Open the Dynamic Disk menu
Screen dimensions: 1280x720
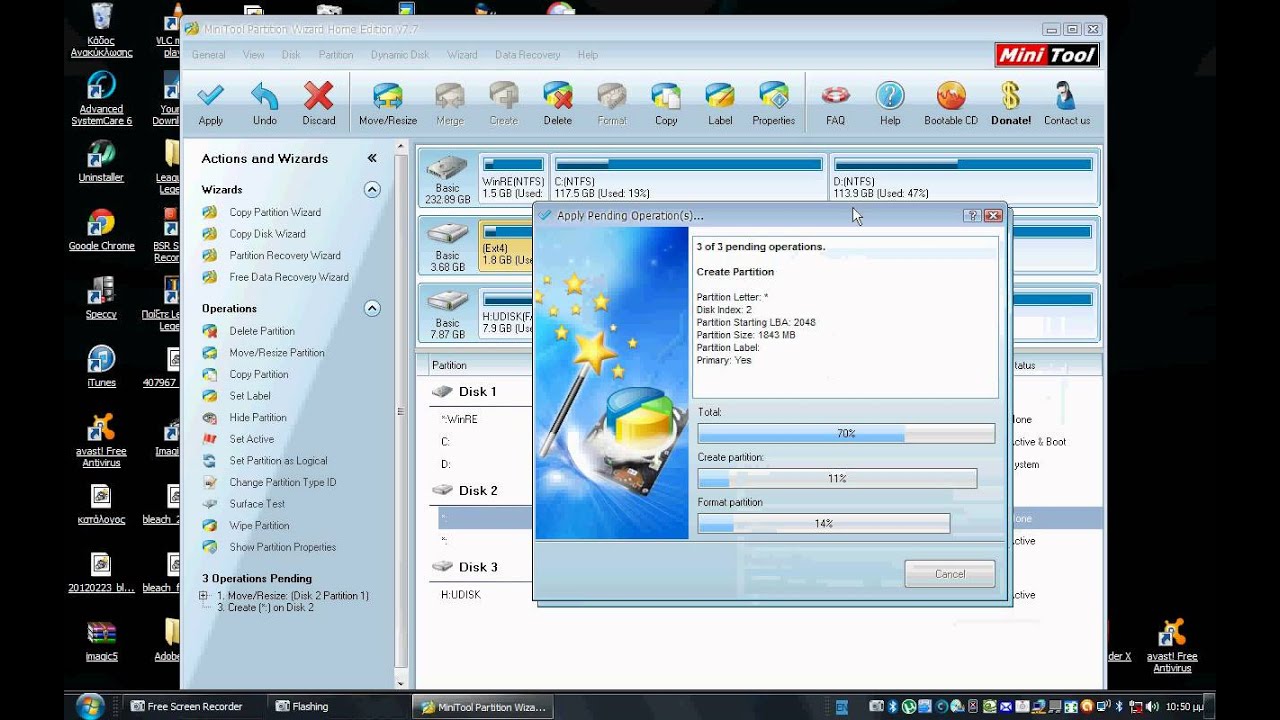pos(400,55)
